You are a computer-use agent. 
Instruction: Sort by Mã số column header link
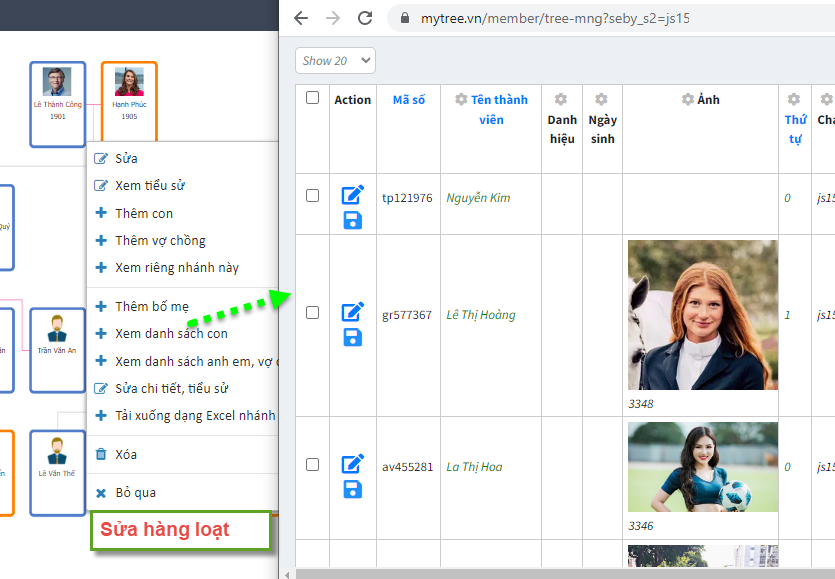408,100
